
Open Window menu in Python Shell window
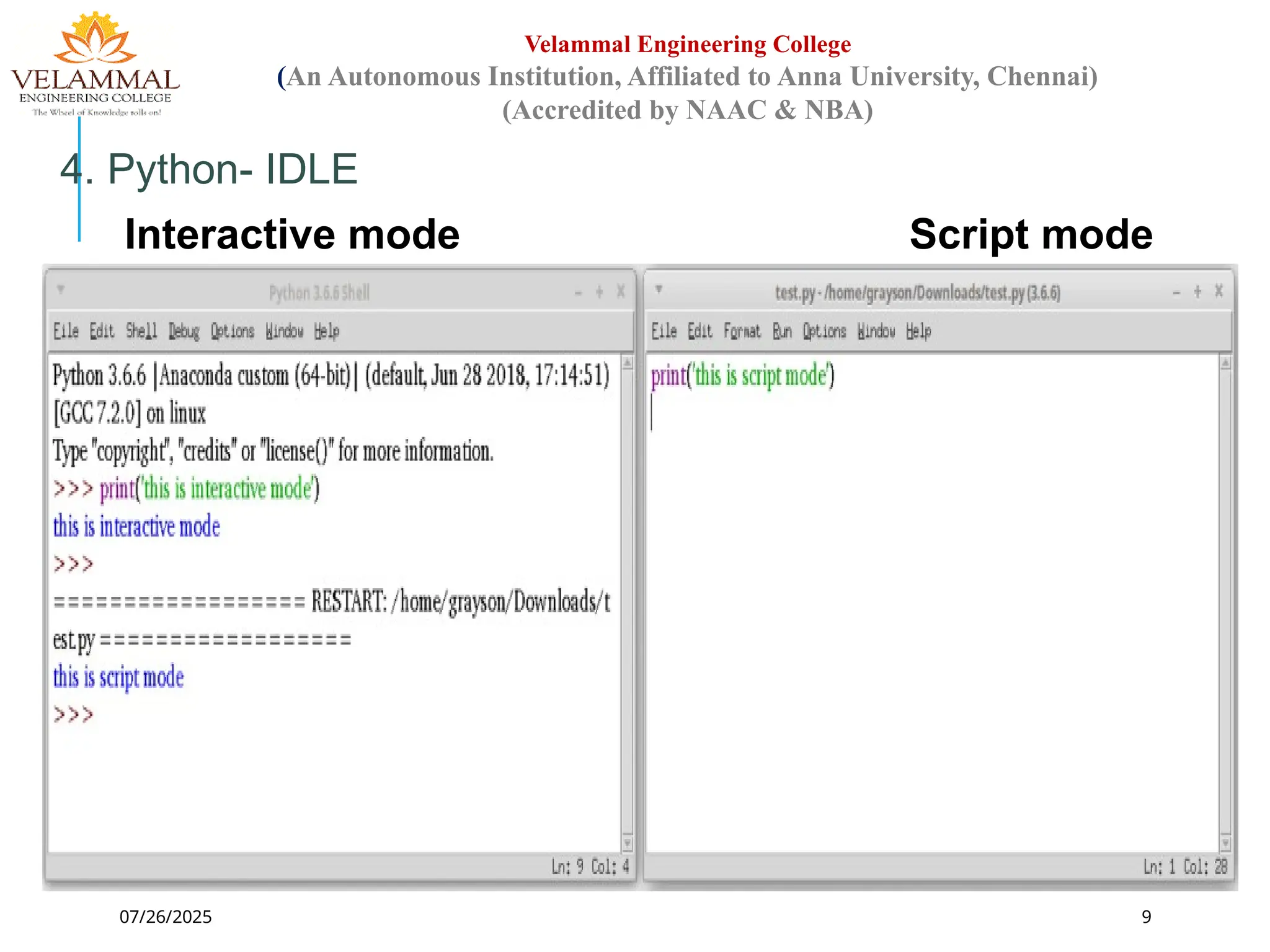point(285,332)
